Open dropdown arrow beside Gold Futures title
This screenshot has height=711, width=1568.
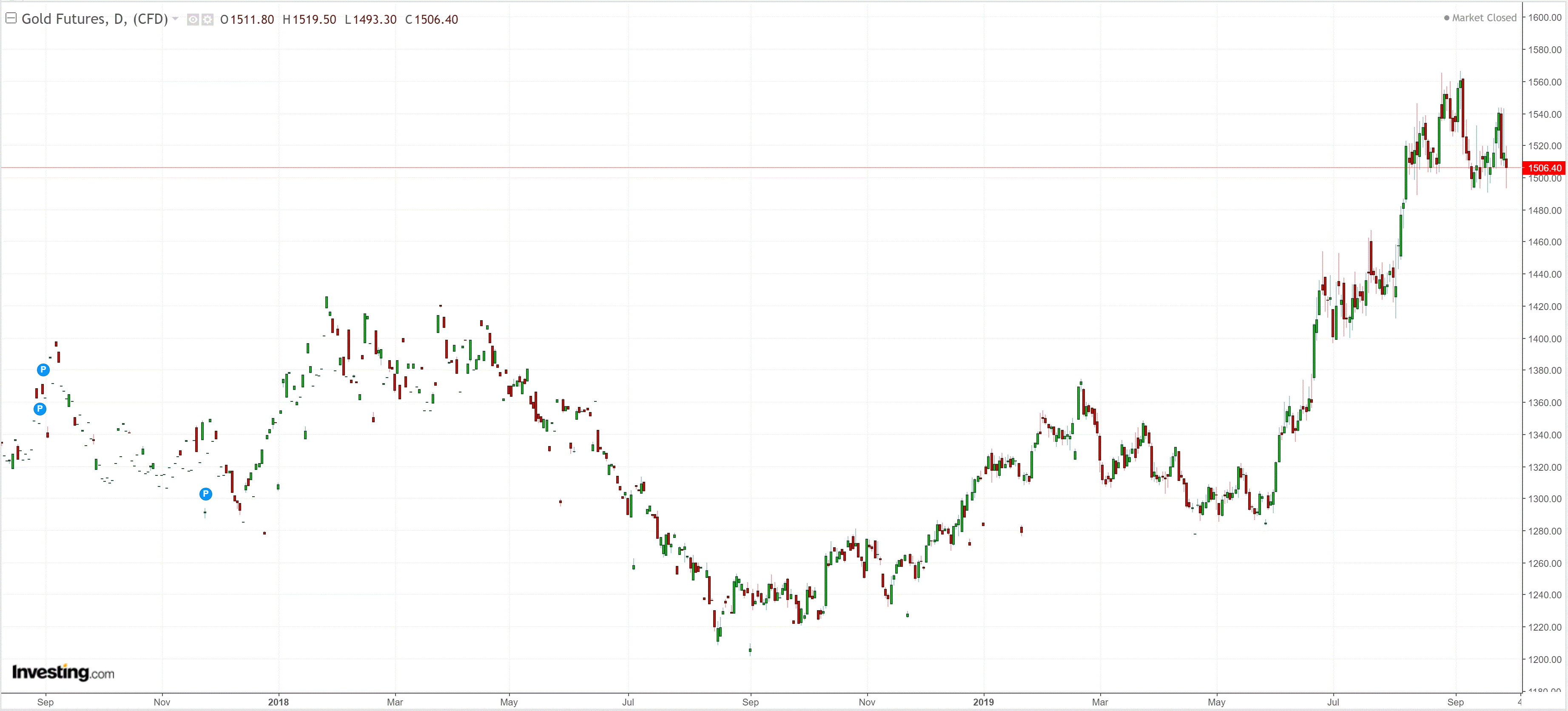click(x=175, y=19)
